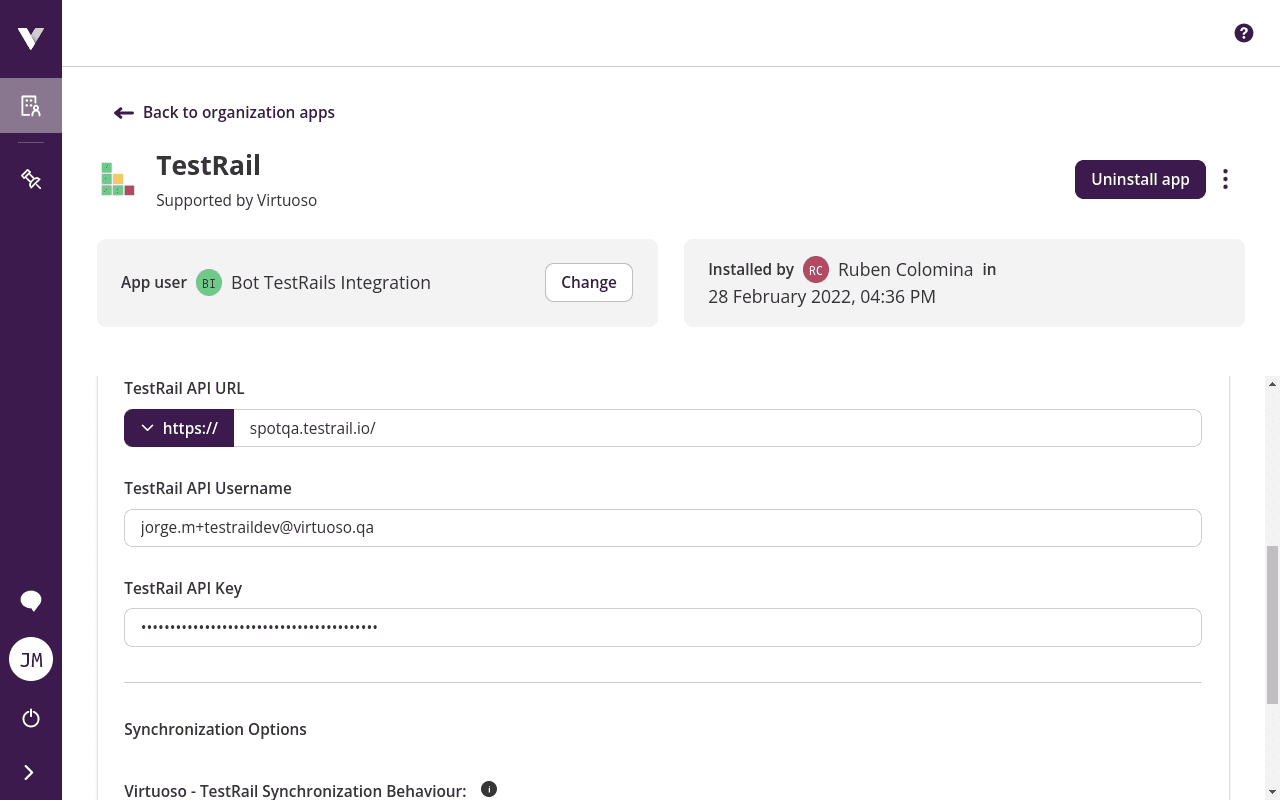The image size is (1280, 800).
Task: Select the organization icon in the left sidebar
Action: click(x=31, y=105)
